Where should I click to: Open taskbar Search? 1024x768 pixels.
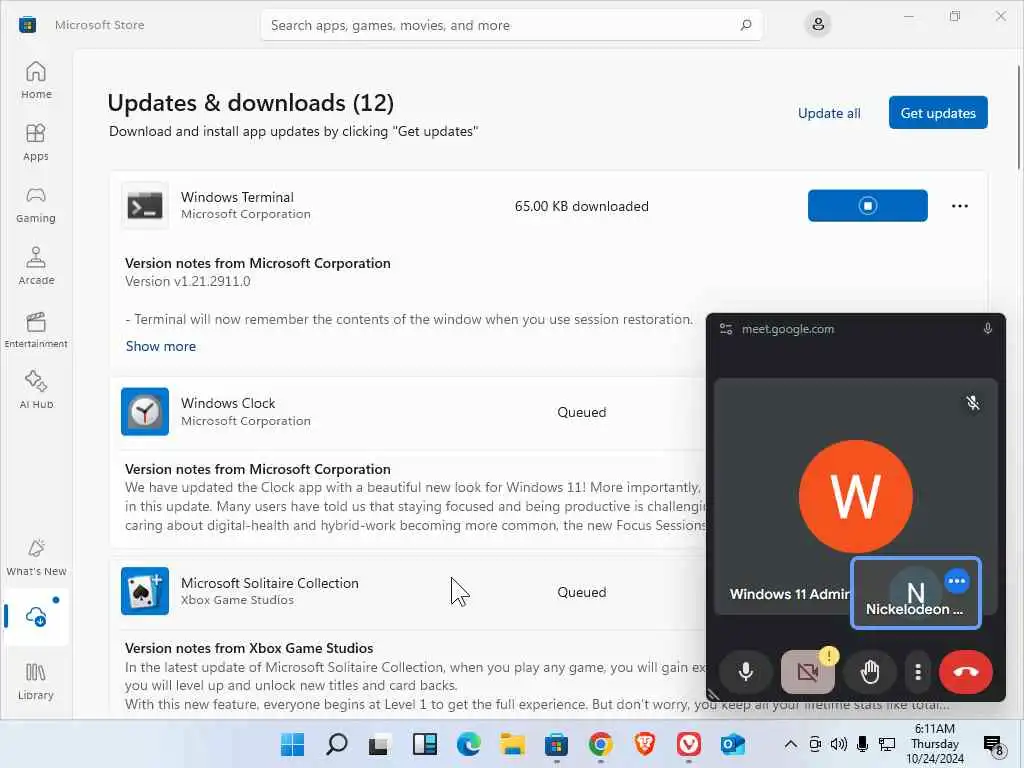336,744
